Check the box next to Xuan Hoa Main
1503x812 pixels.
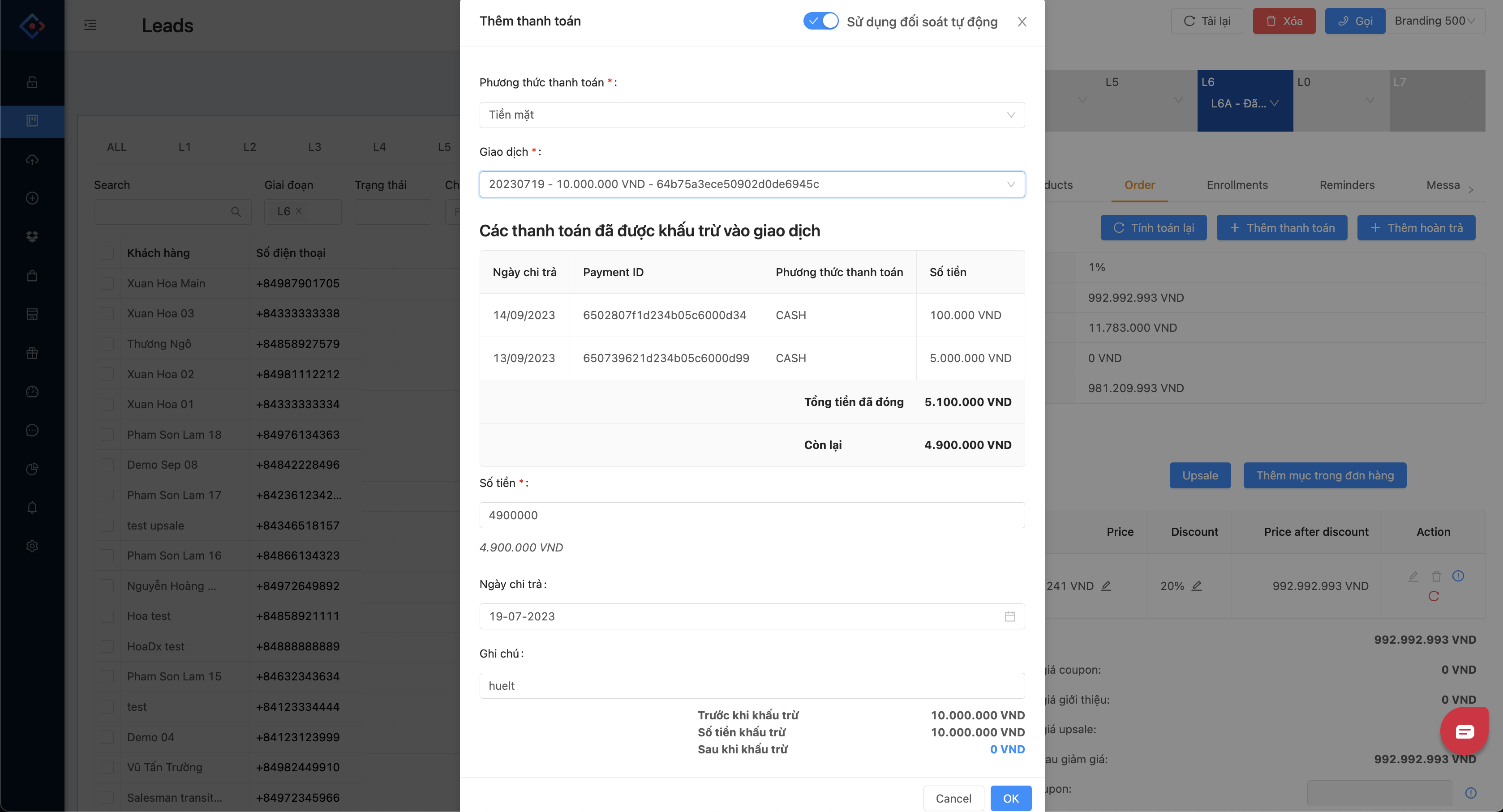tap(107, 283)
